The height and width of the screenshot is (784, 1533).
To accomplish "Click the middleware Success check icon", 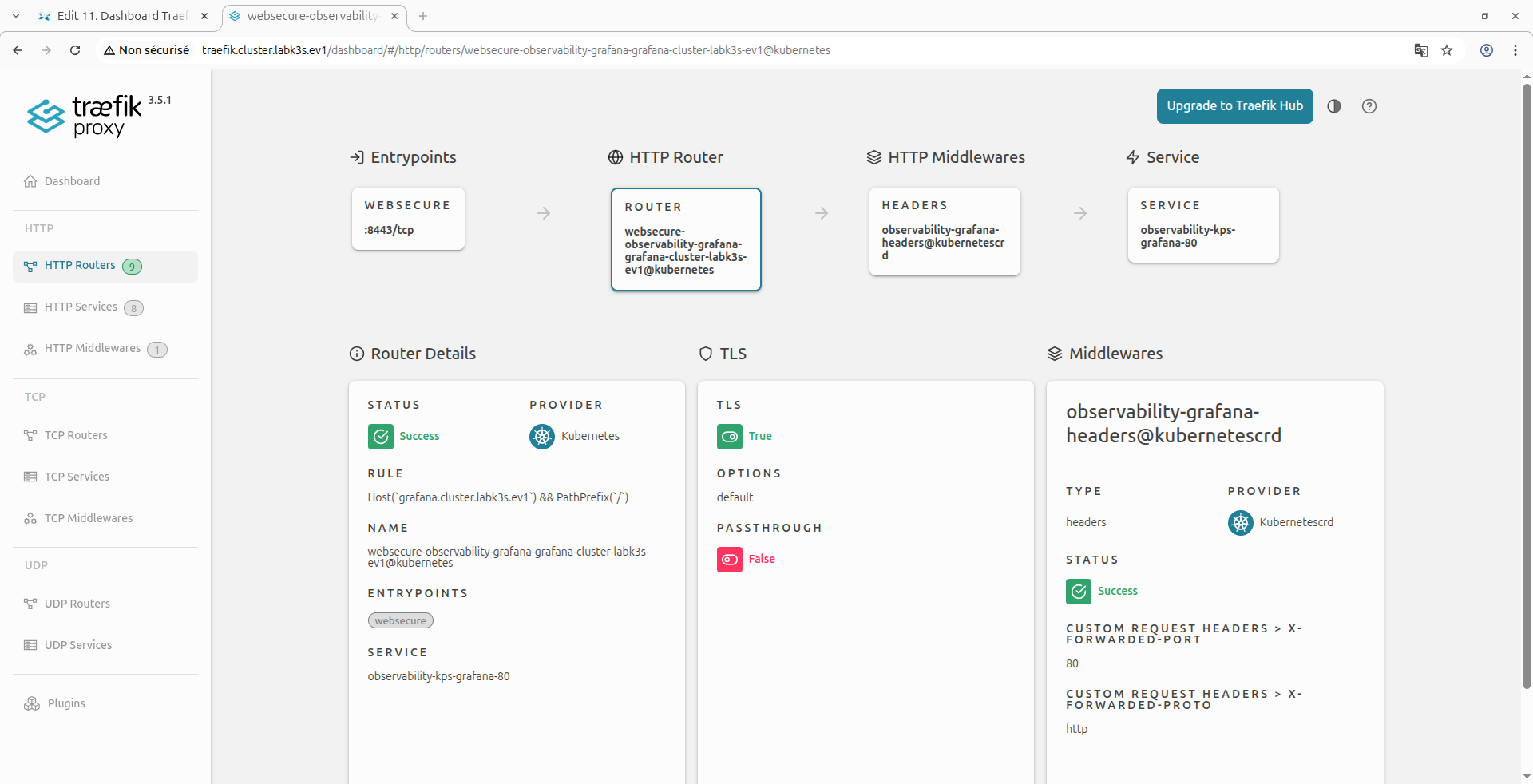I will coord(1079,592).
